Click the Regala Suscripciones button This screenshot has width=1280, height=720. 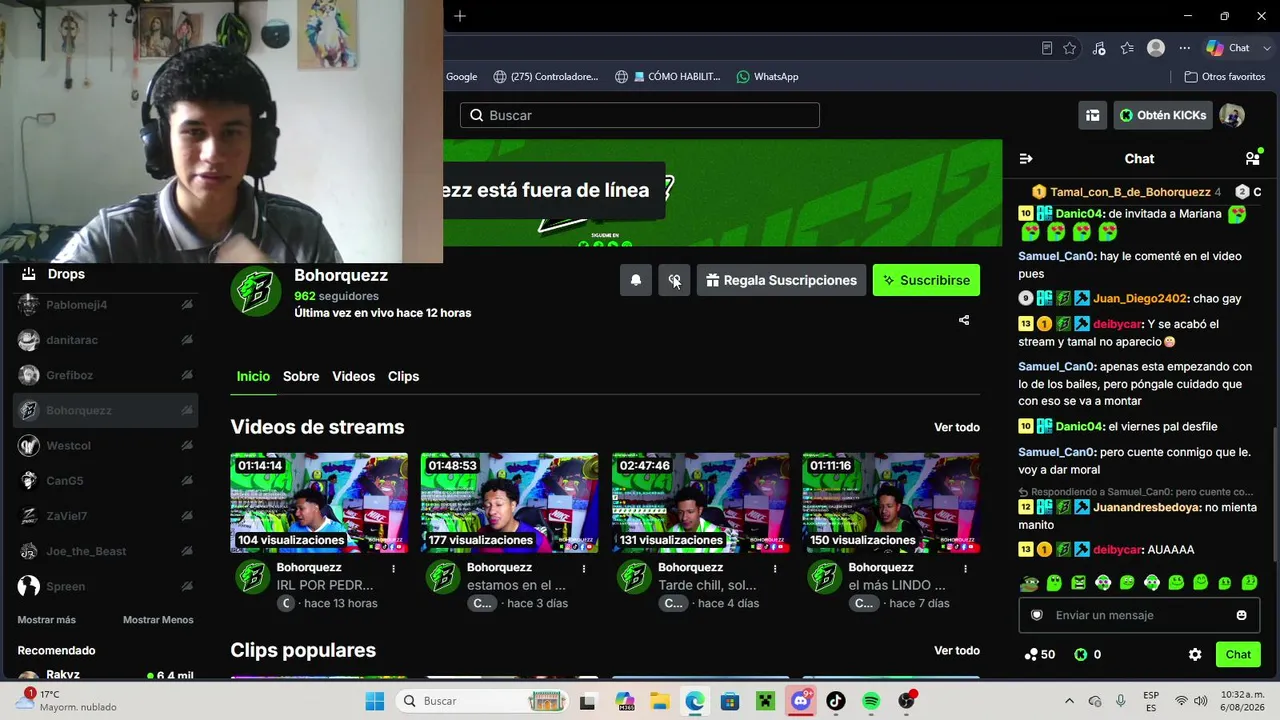pos(781,280)
